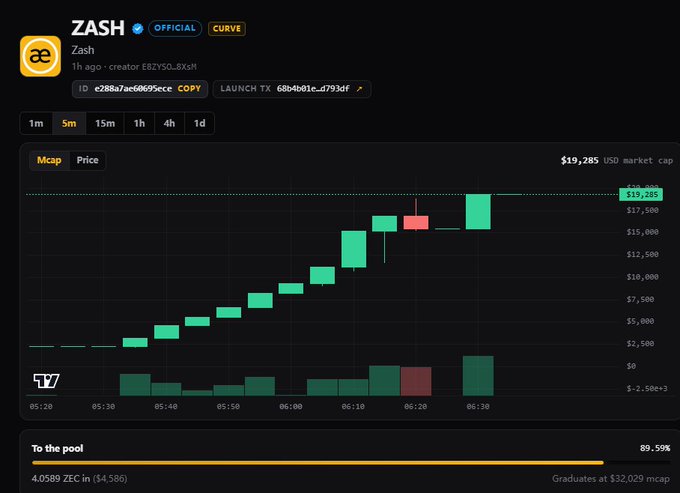Viewport: 680px width, 493px height.
Task: Choose the 1d timeframe
Action: click(199, 123)
